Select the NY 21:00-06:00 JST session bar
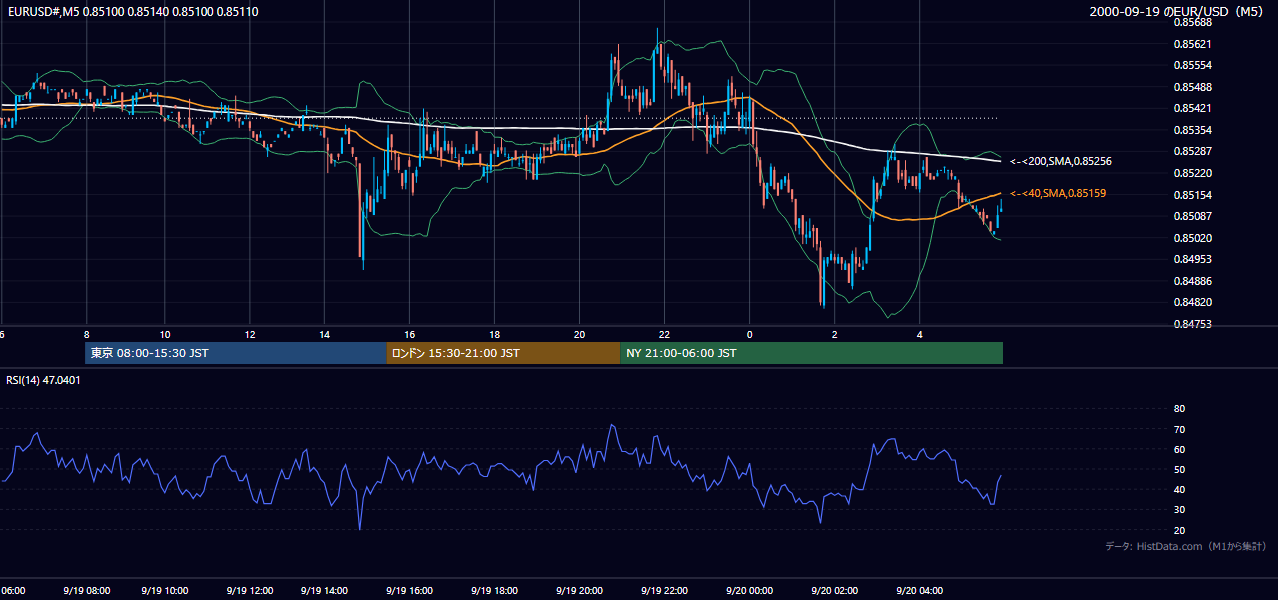The width and height of the screenshot is (1278, 600). 811,353
